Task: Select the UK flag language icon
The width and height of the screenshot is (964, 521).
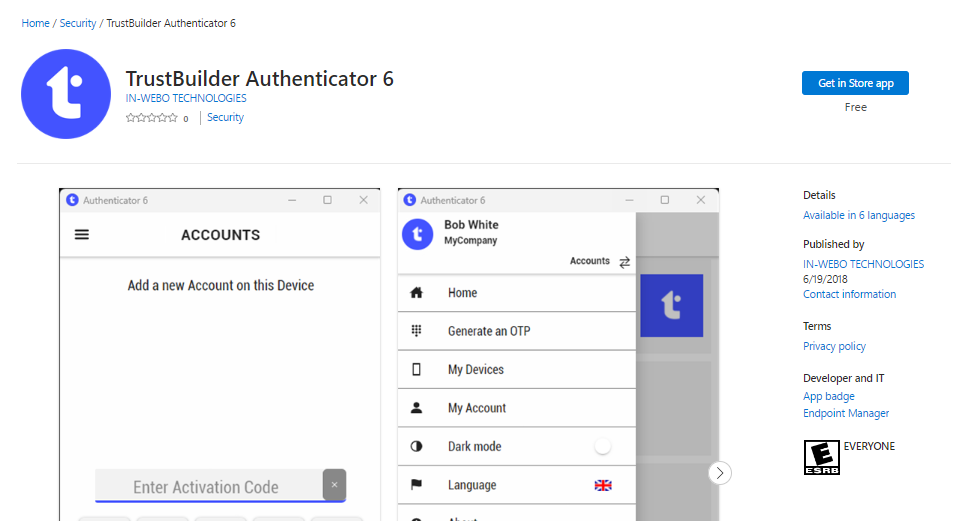Action: click(603, 485)
